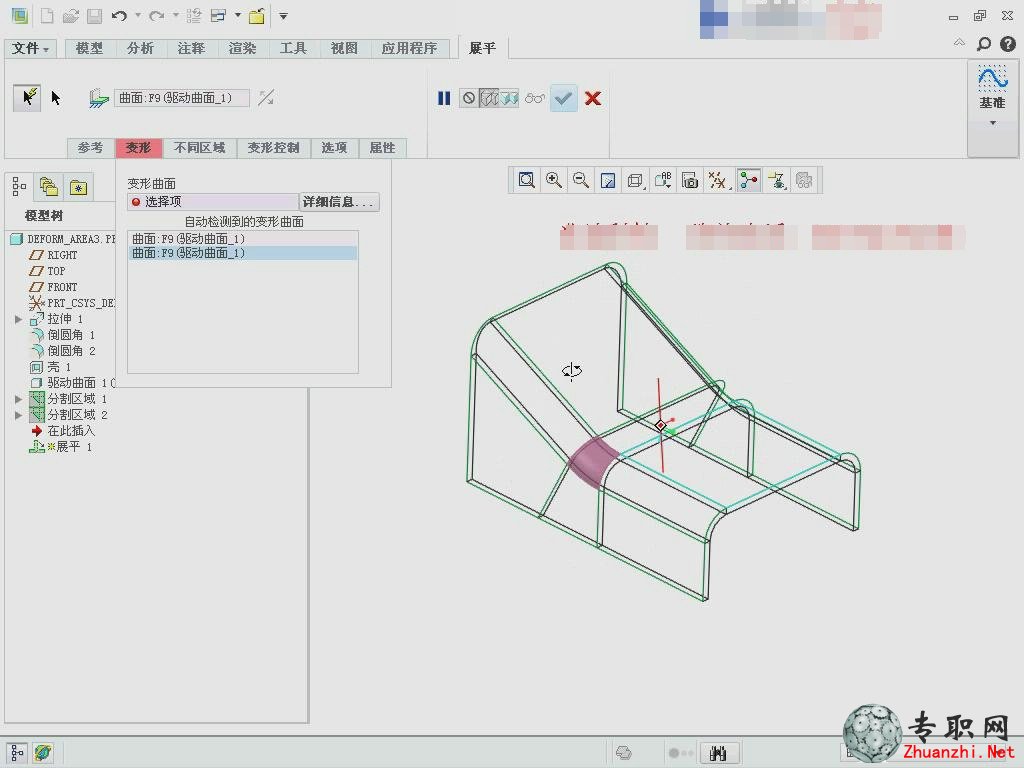Open the Undo history dropdown arrow

(x=138, y=16)
